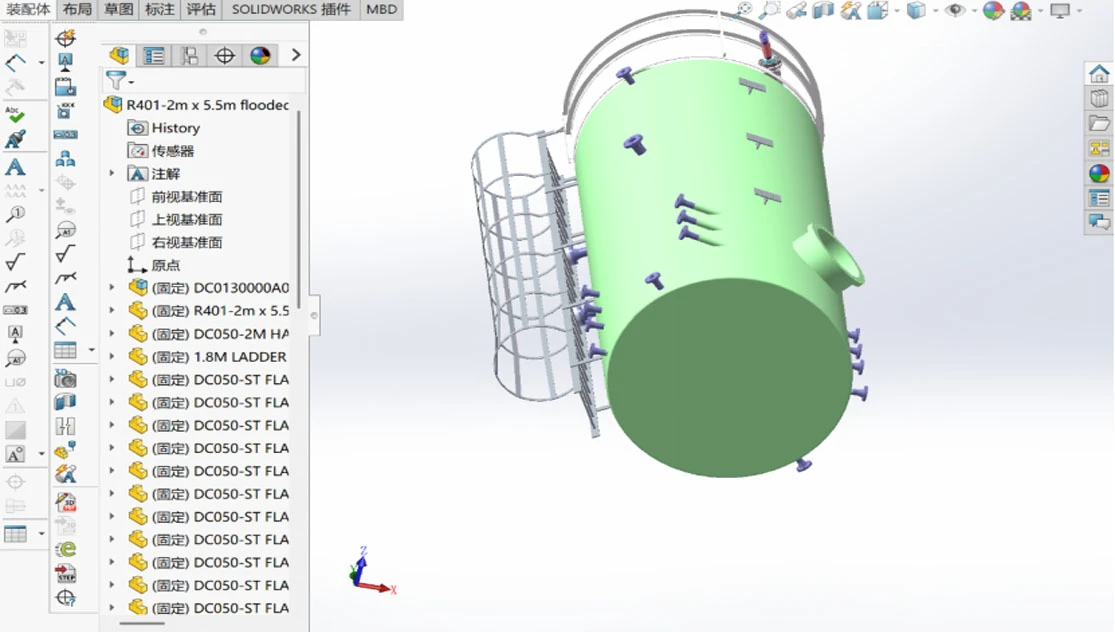Screen dimensions: 1115x632
Task: Select the 上视基准面 plane
Action: coord(176,219)
